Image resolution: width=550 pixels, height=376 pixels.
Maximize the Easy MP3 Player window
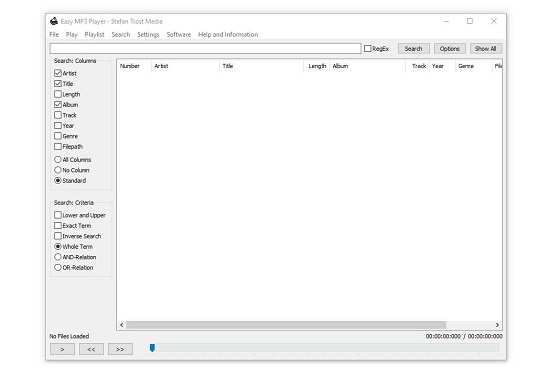[x=470, y=21]
